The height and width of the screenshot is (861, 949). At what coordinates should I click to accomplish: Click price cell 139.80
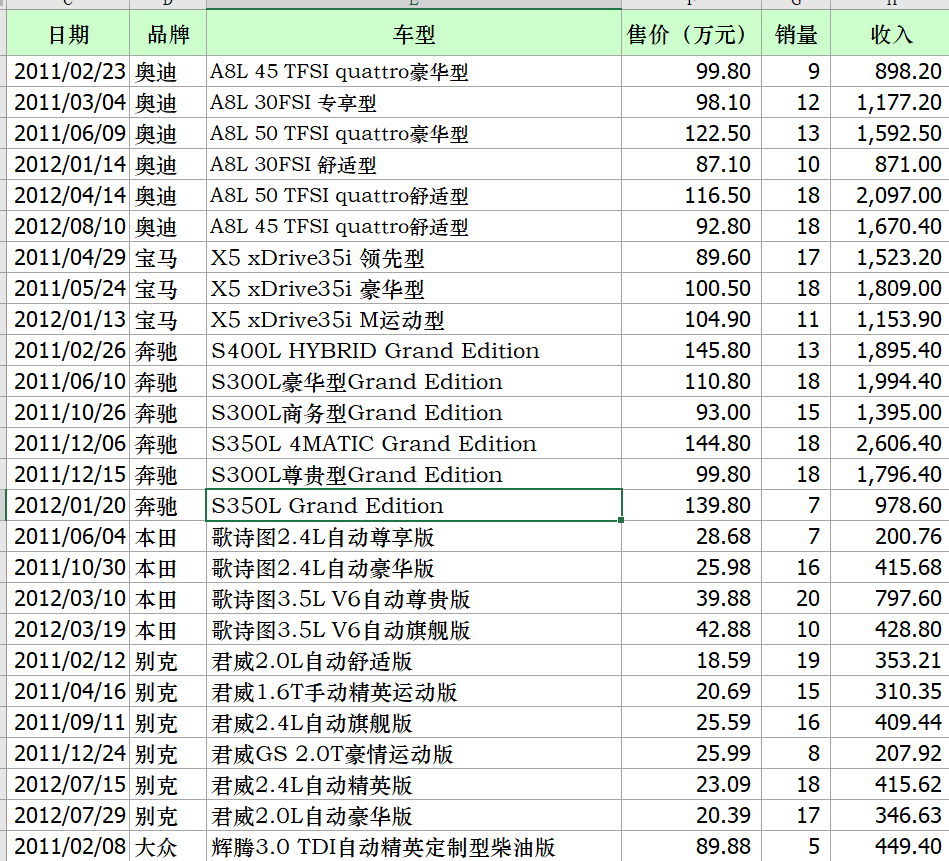click(691, 505)
